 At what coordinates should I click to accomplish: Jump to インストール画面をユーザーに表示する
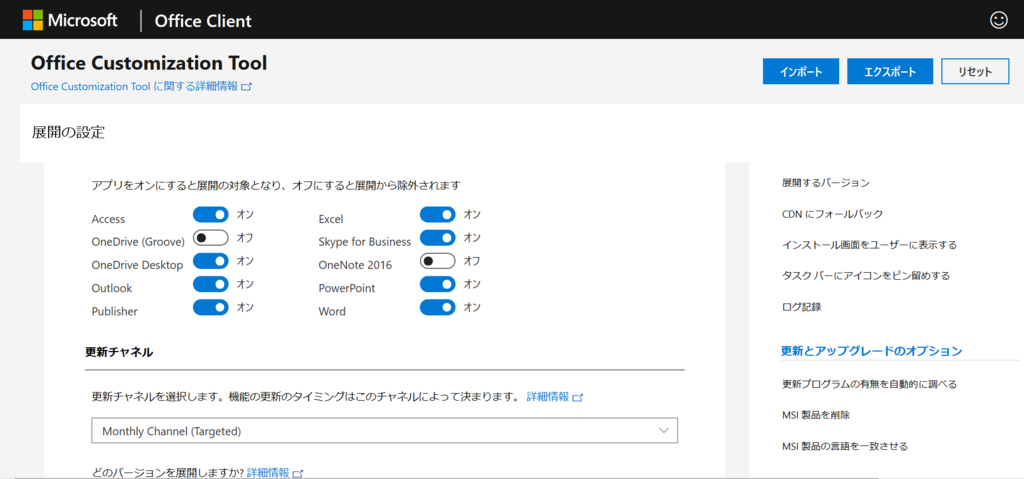869,244
